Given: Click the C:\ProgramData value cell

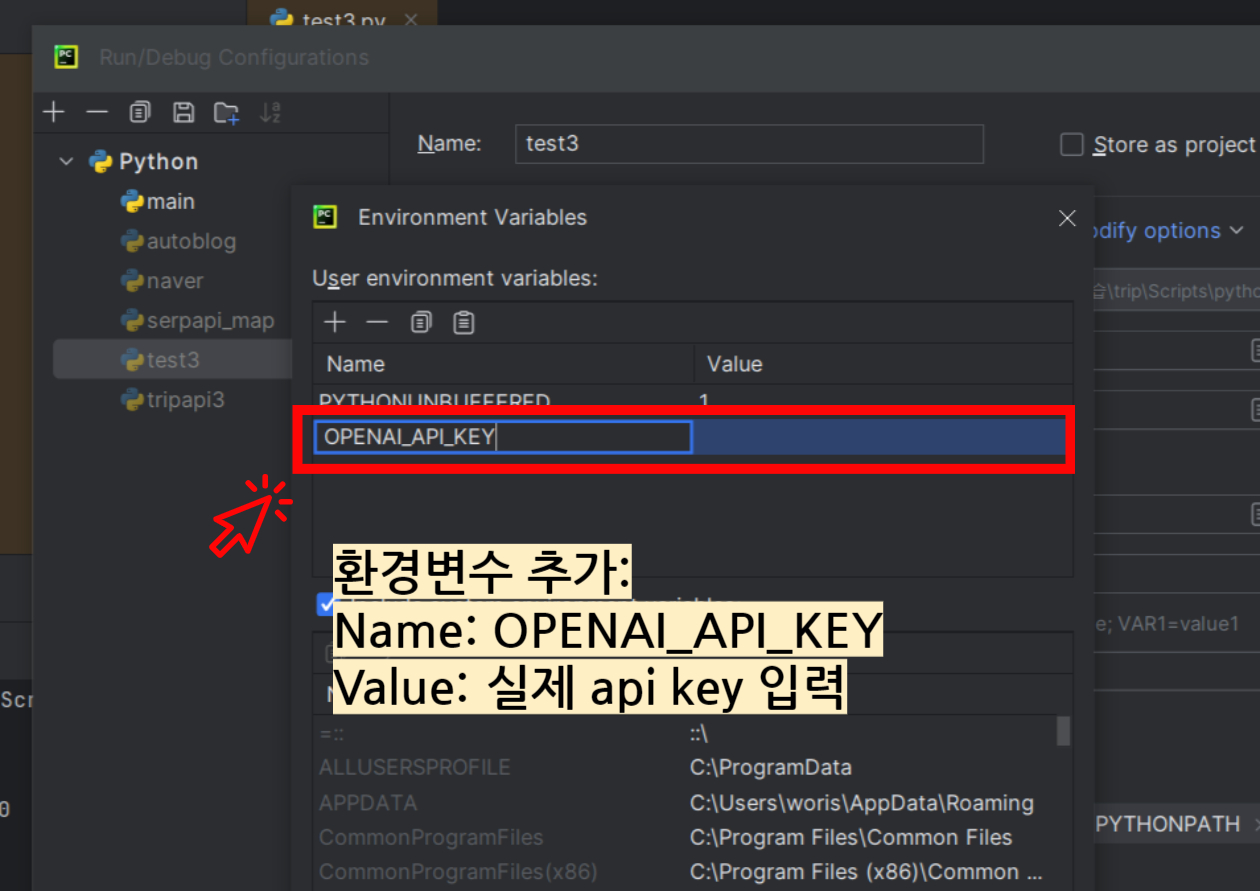Looking at the screenshot, I should coord(771,768).
